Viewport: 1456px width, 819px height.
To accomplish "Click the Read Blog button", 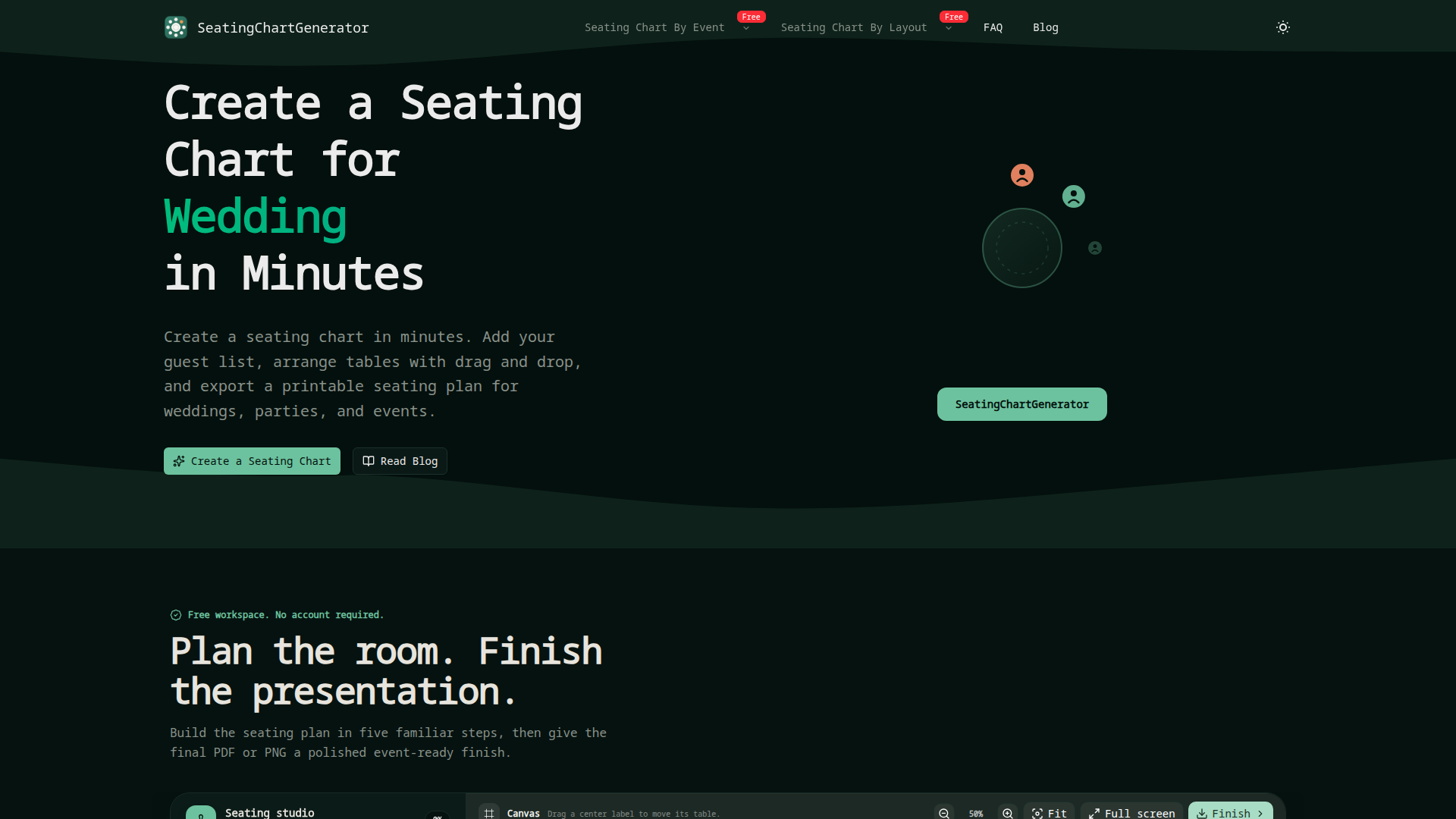I will point(400,461).
